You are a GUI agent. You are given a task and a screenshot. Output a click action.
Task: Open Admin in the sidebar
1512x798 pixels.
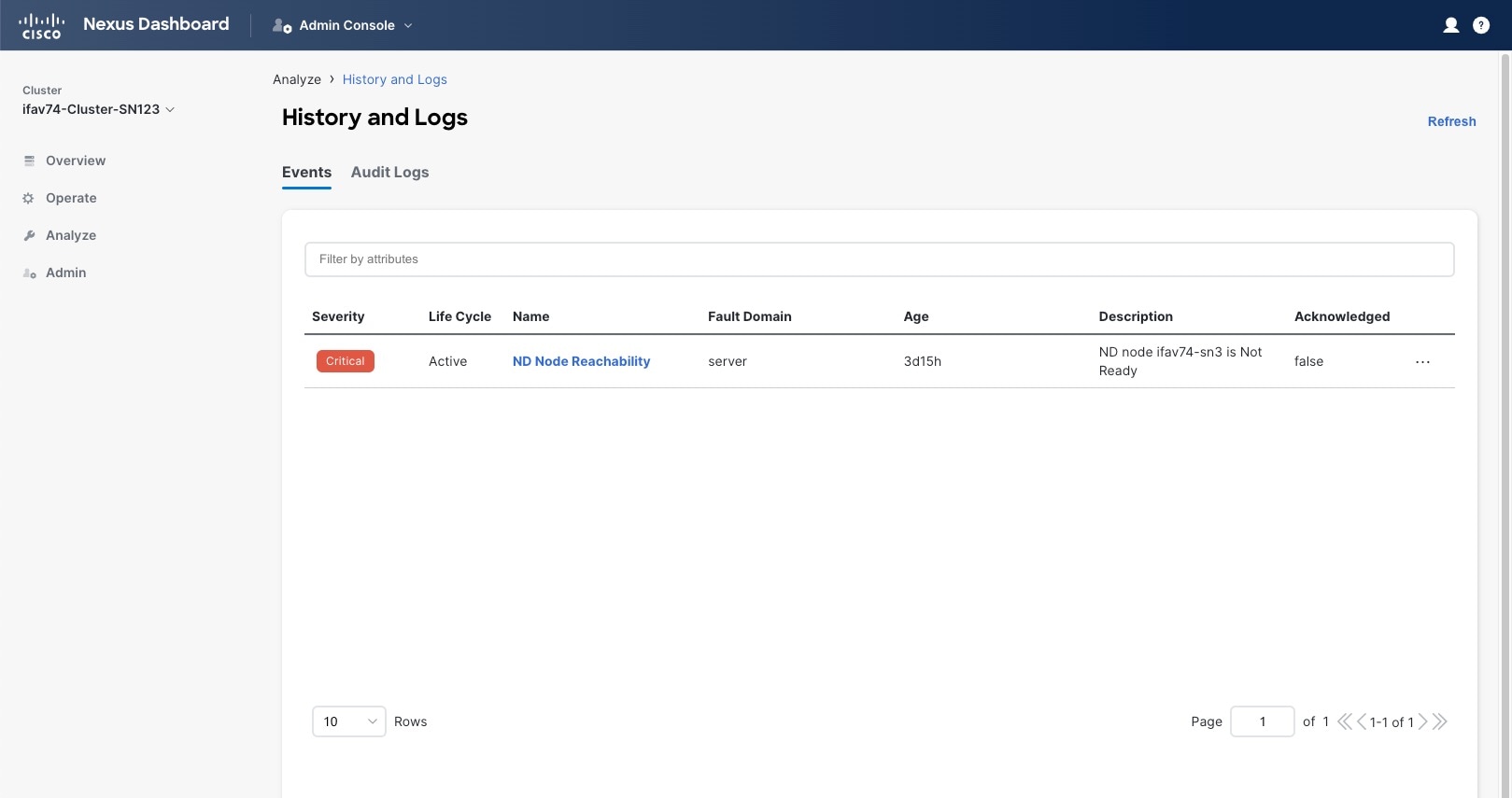pos(65,273)
